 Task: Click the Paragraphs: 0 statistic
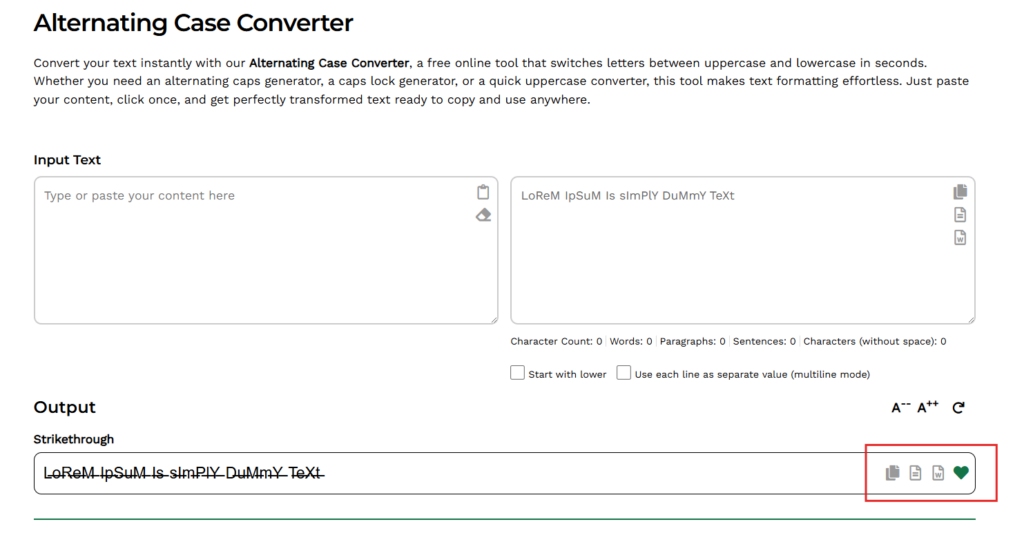[x=692, y=342]
